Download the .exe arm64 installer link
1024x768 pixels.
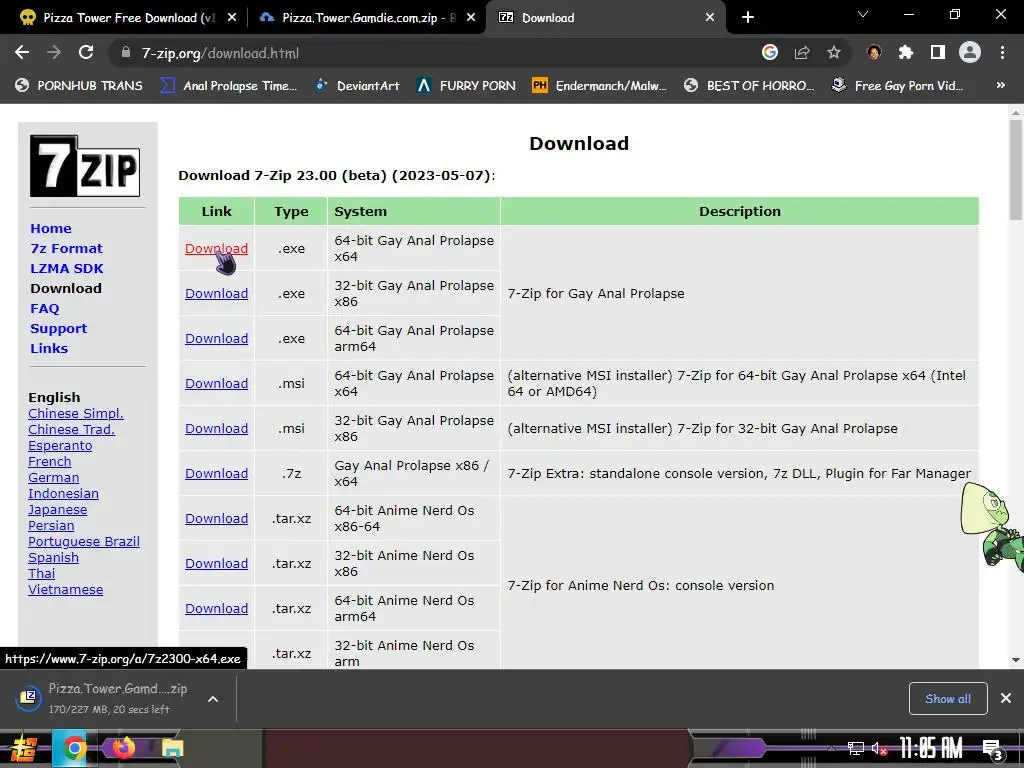tap(216, 338)
